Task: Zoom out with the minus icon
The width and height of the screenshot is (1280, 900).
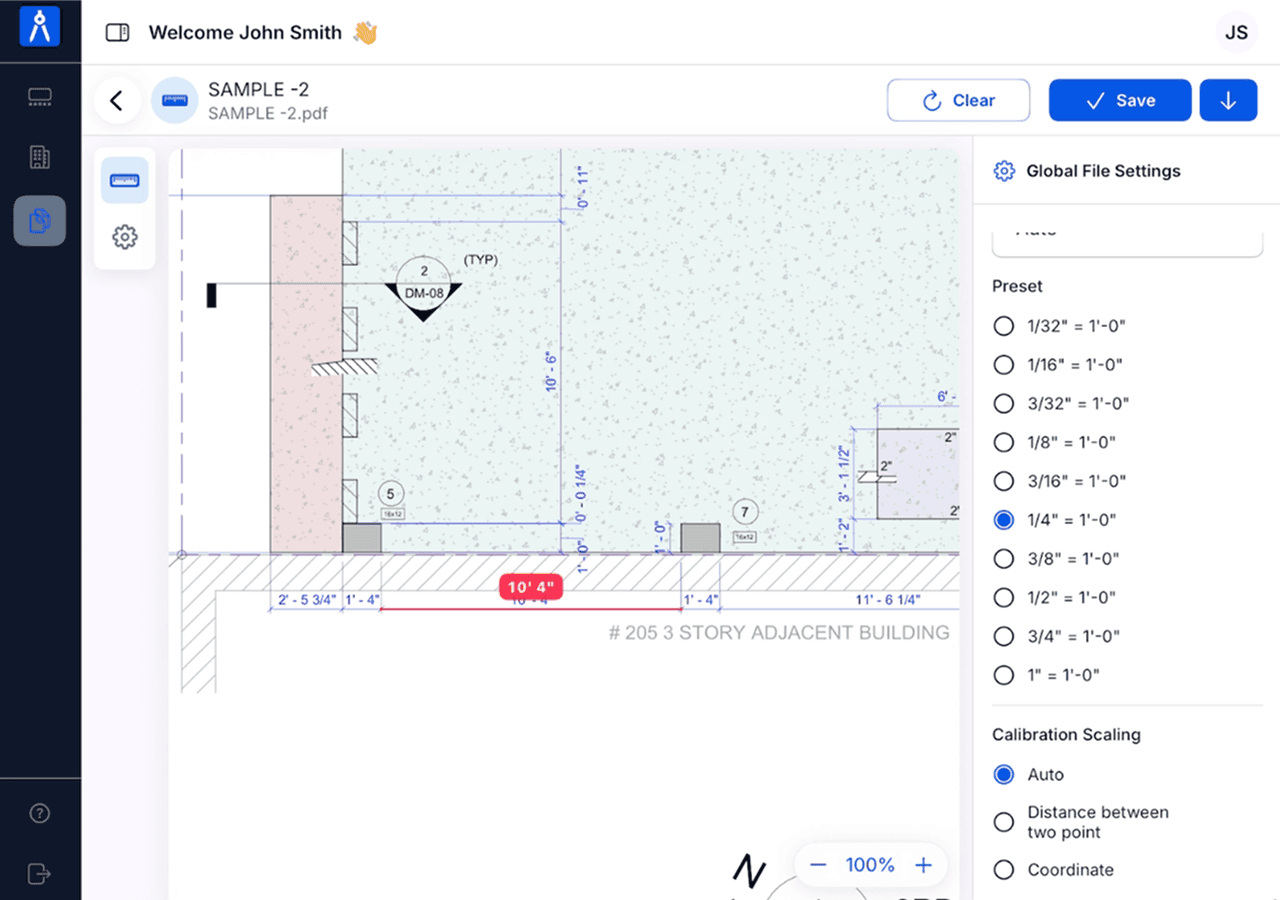Action: point(818,865)
